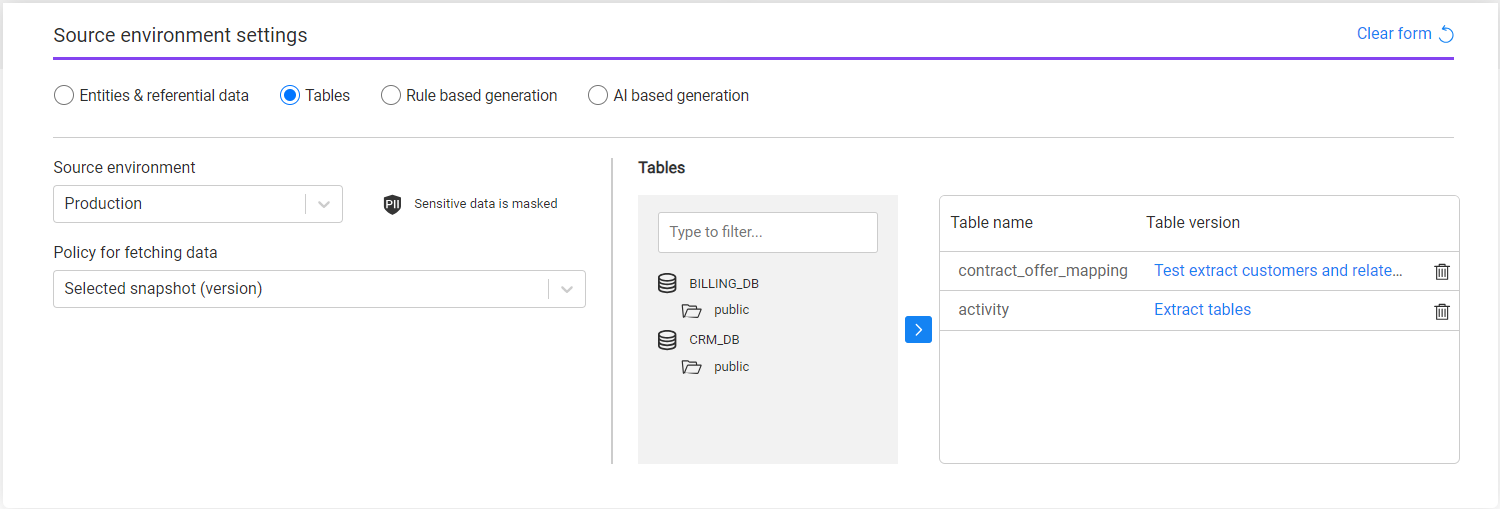This screenshot has height=509, width=1500.
Task: Click the chevron of Selected snapshot dropdown
Action: click(x=567, y=289)
